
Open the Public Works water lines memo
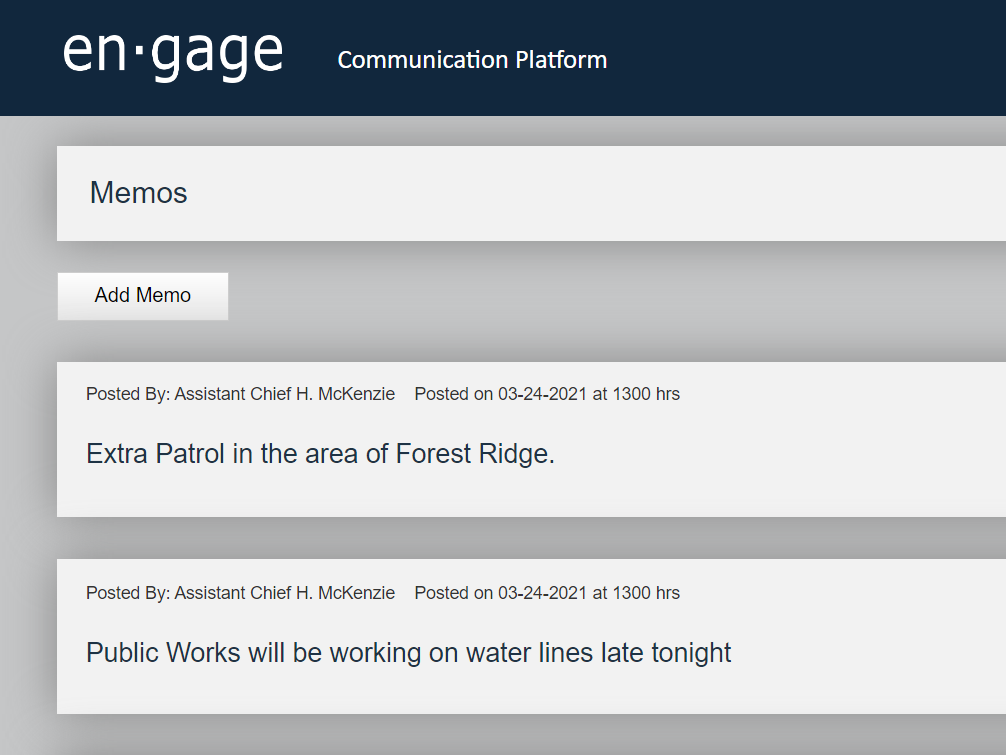[408, 653]
